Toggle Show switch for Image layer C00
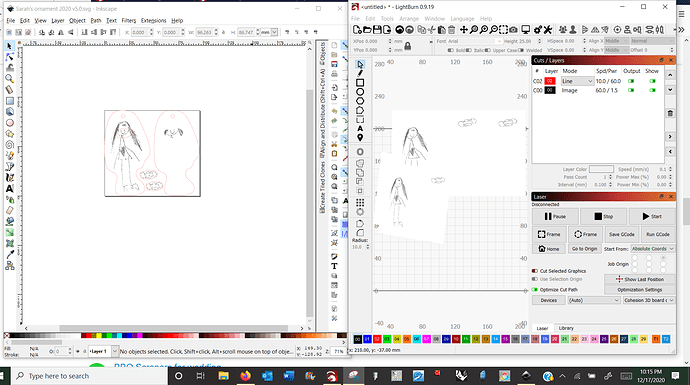The image size is (690, 385). tap(652, 90)
